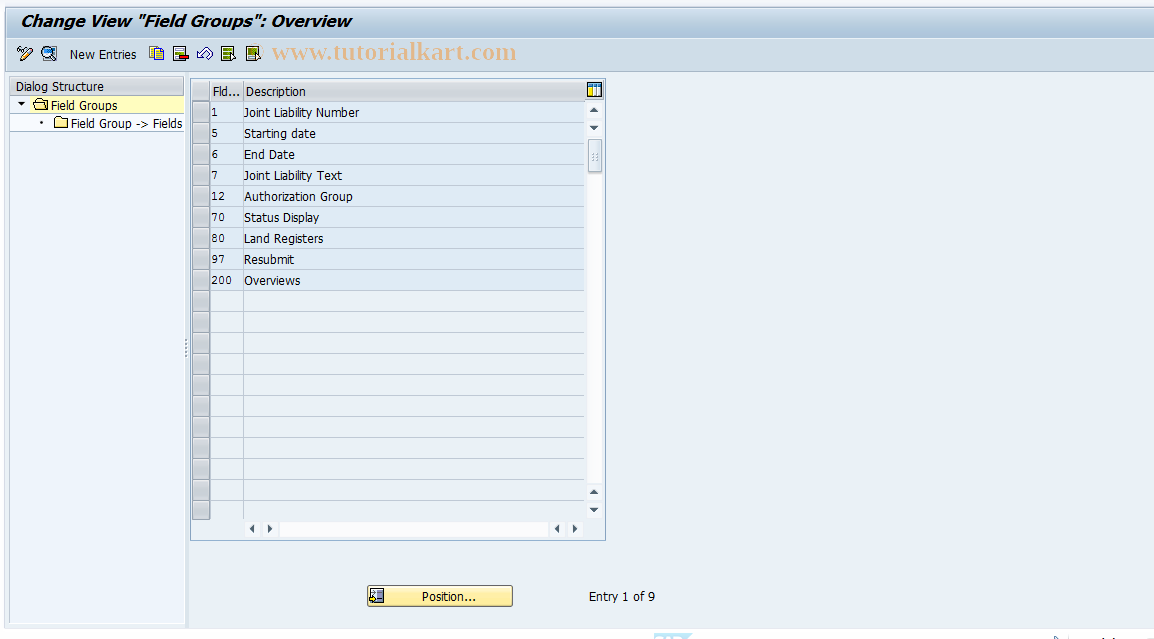Image resolution: width=1154 pixels, height=639 pixels.
Task: Toggle display/change mode pencil icon
Action: click(24, 54)
